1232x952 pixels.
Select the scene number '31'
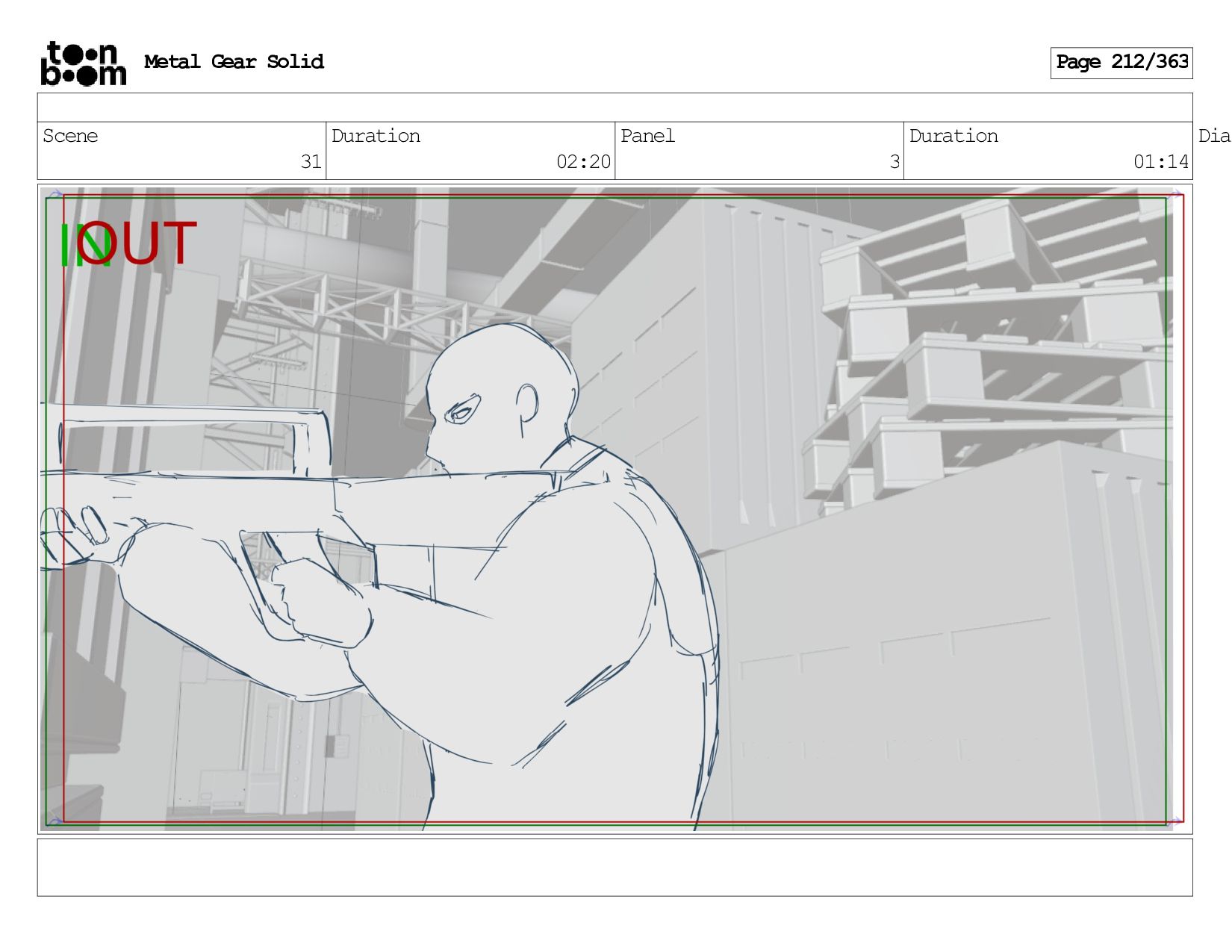pyautogui.click(x=311, y=162)
